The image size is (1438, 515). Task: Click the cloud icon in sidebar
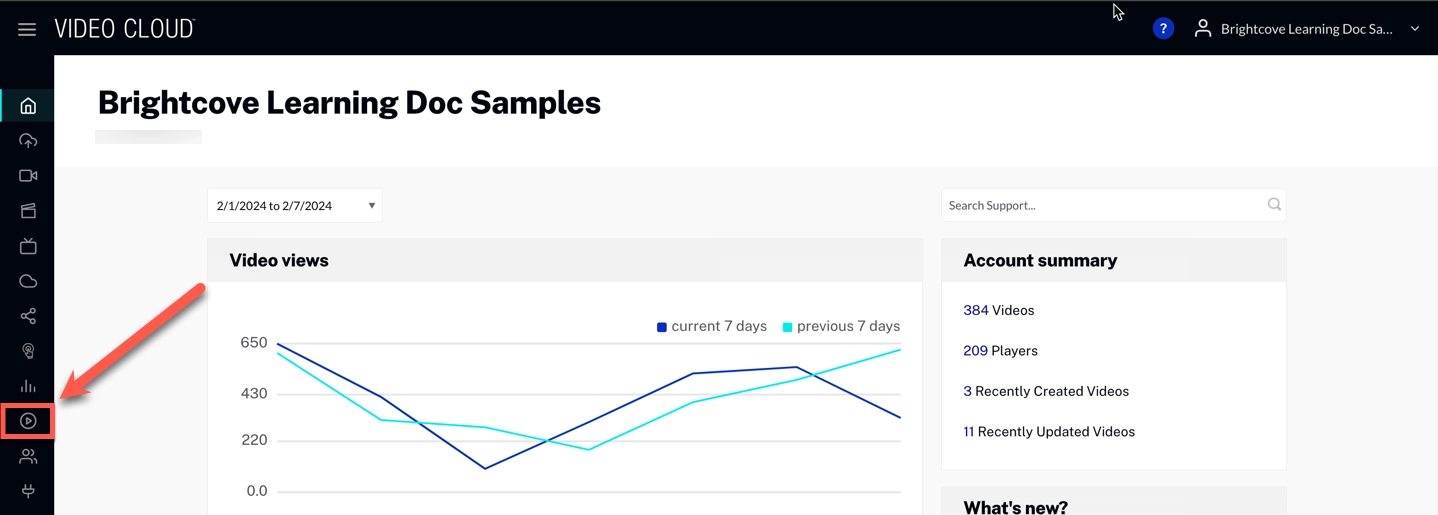28,281
